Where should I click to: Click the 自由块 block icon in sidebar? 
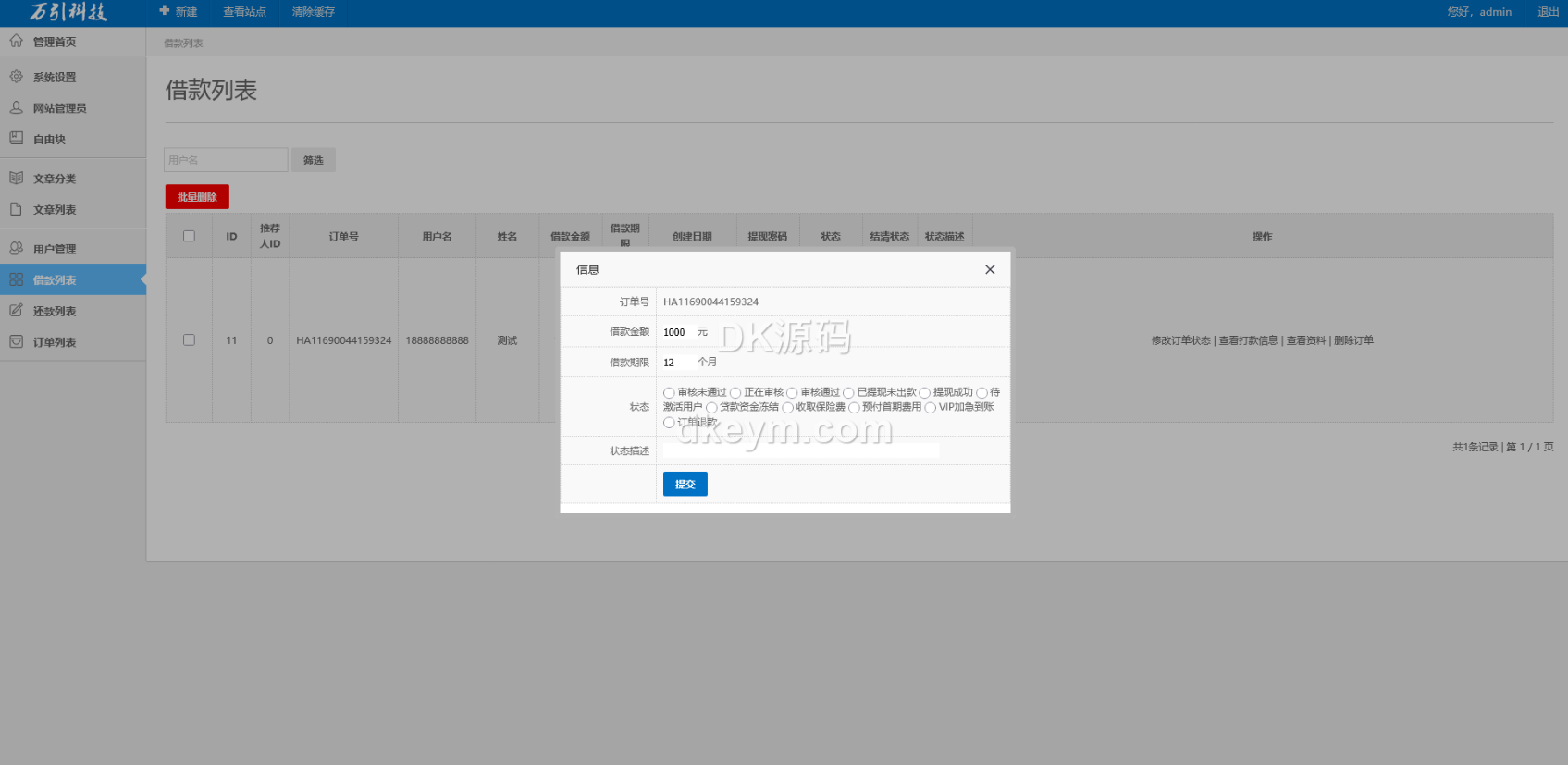(x=17, y=139)
